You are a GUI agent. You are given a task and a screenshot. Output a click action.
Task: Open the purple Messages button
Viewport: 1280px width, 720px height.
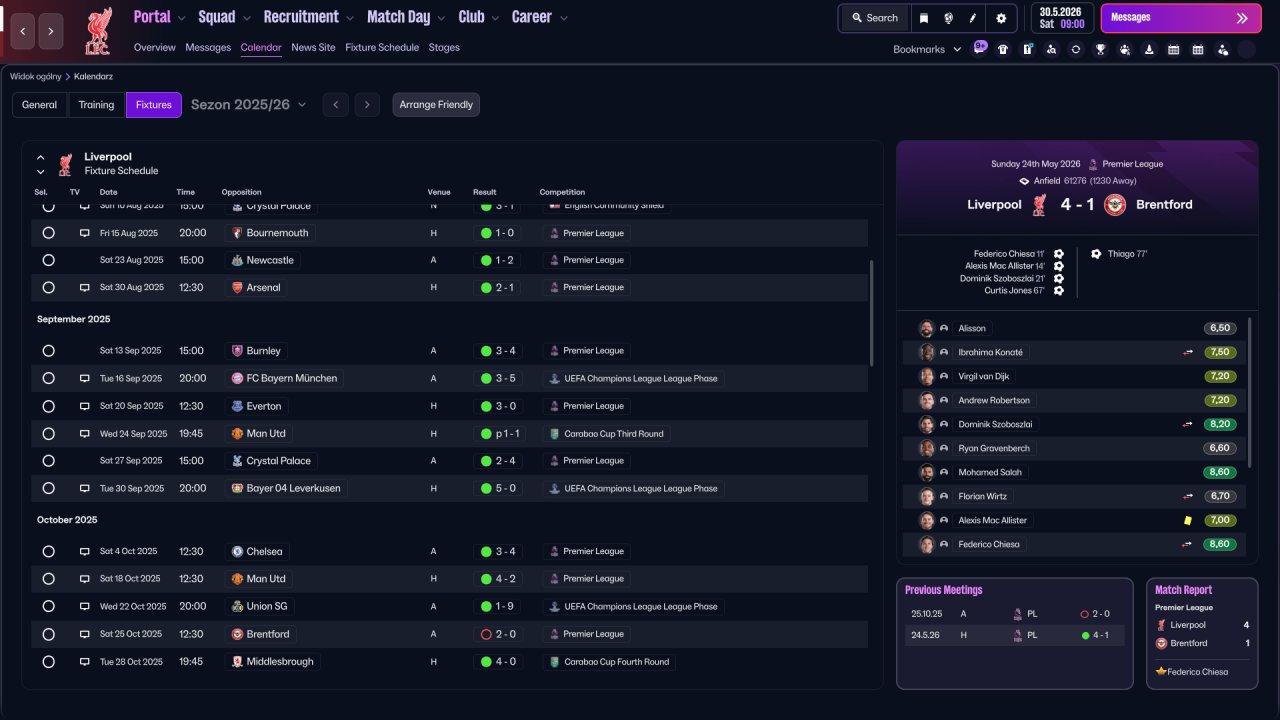[1181, 18]
